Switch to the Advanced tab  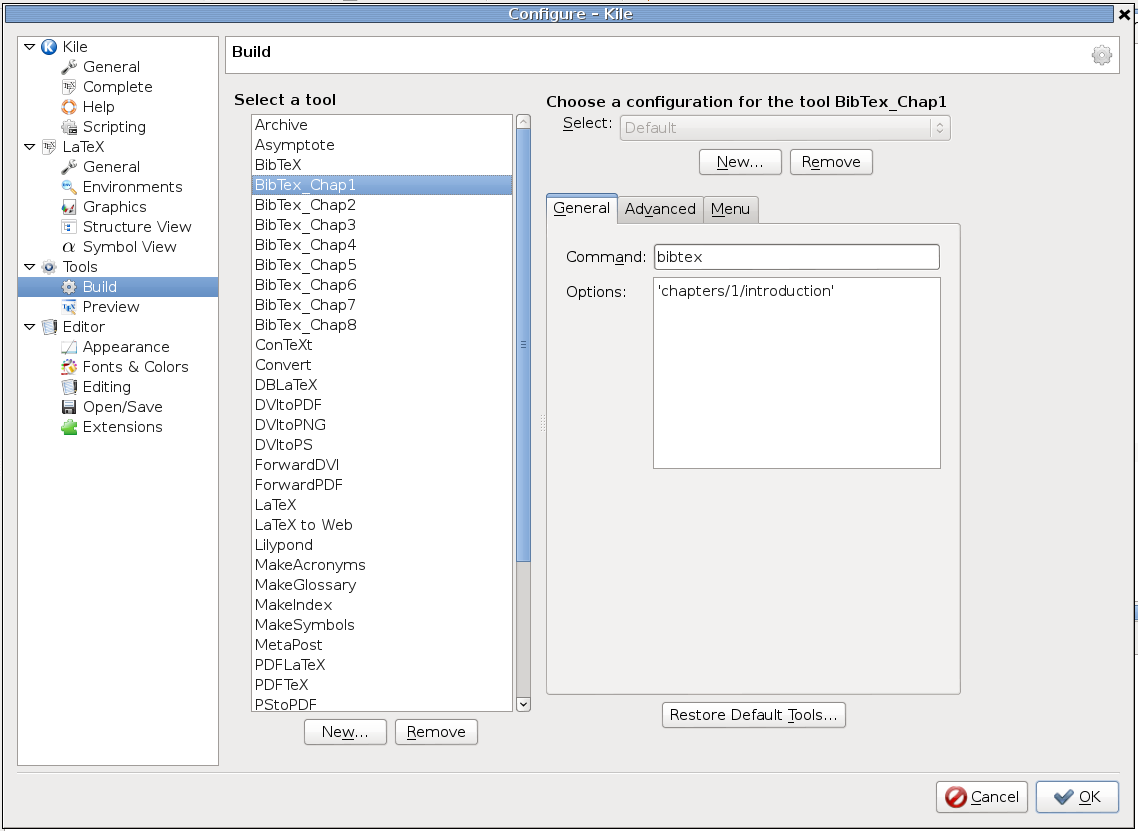click(x=660, y=209)
